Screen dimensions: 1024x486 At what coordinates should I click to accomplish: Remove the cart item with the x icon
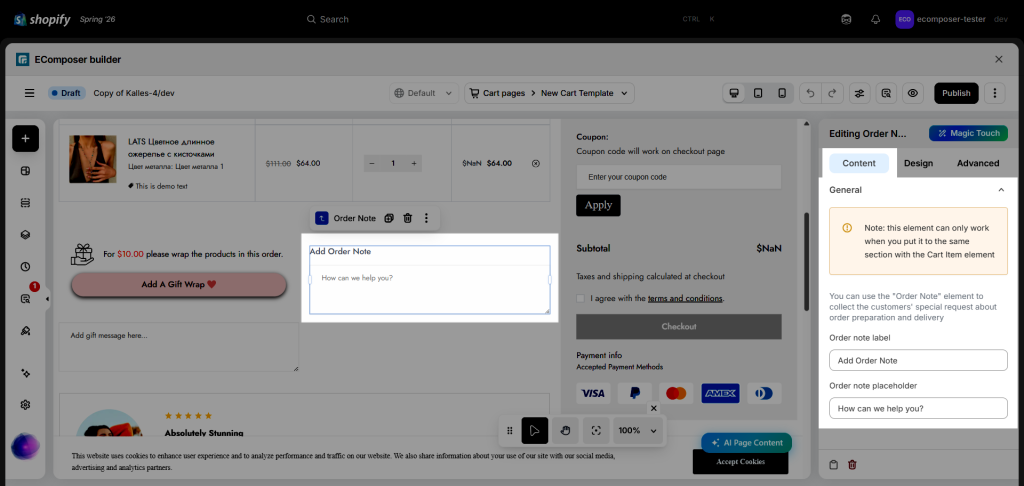pos(536,163)
